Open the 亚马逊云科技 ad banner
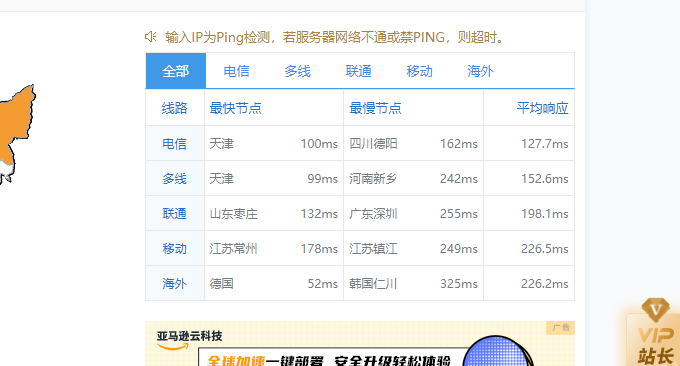 tap(360, 343)
